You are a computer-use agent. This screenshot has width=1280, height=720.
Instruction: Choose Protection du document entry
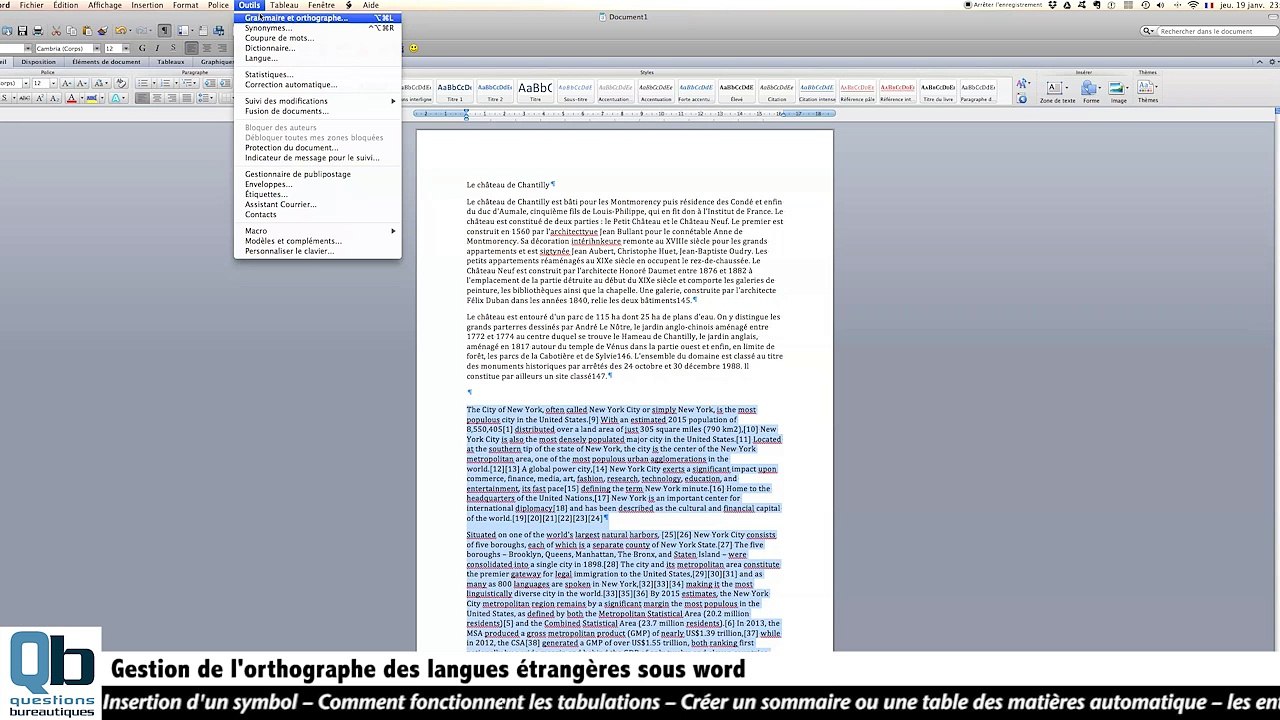coord(318,147)
